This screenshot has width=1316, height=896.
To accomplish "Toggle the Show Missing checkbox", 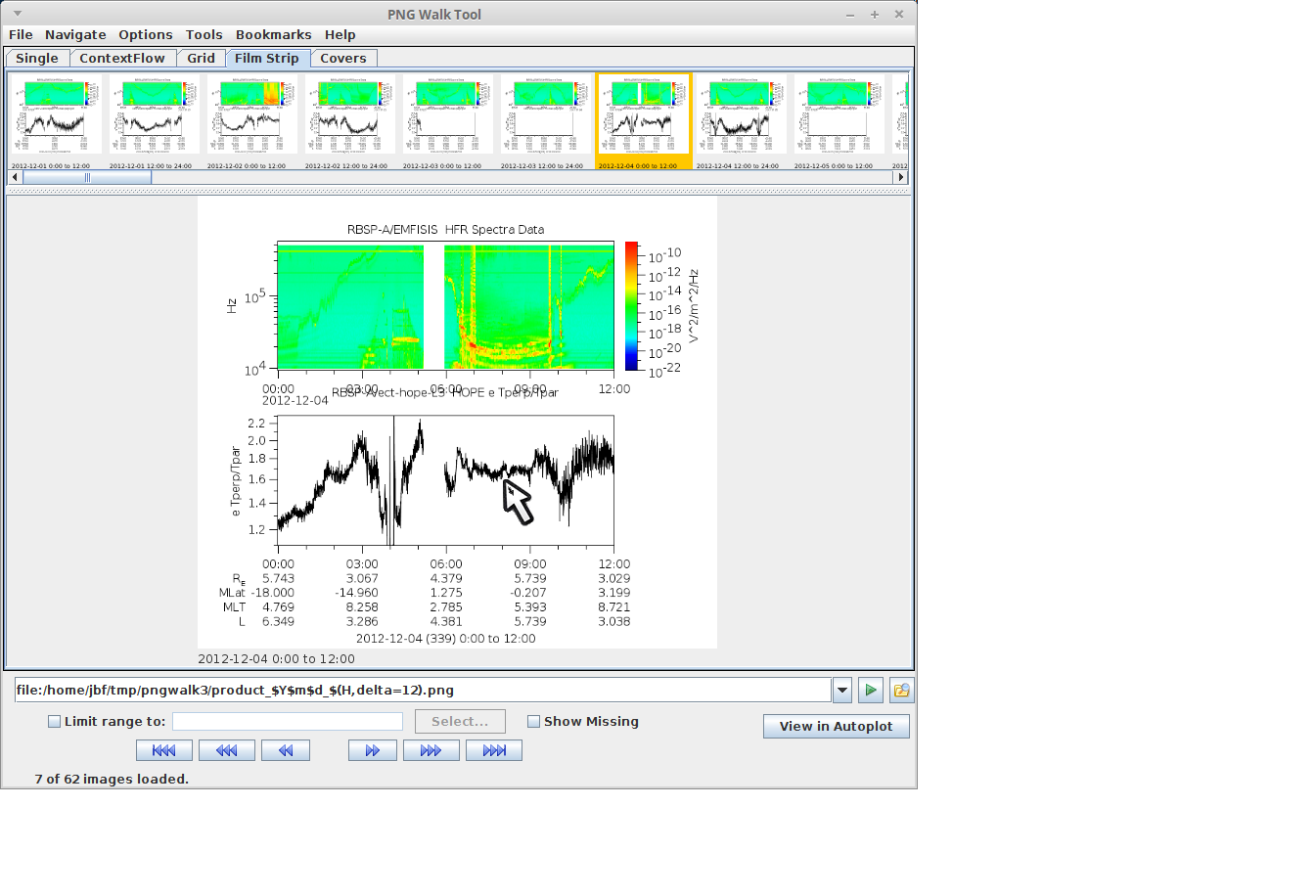I will tap(533, 722).
